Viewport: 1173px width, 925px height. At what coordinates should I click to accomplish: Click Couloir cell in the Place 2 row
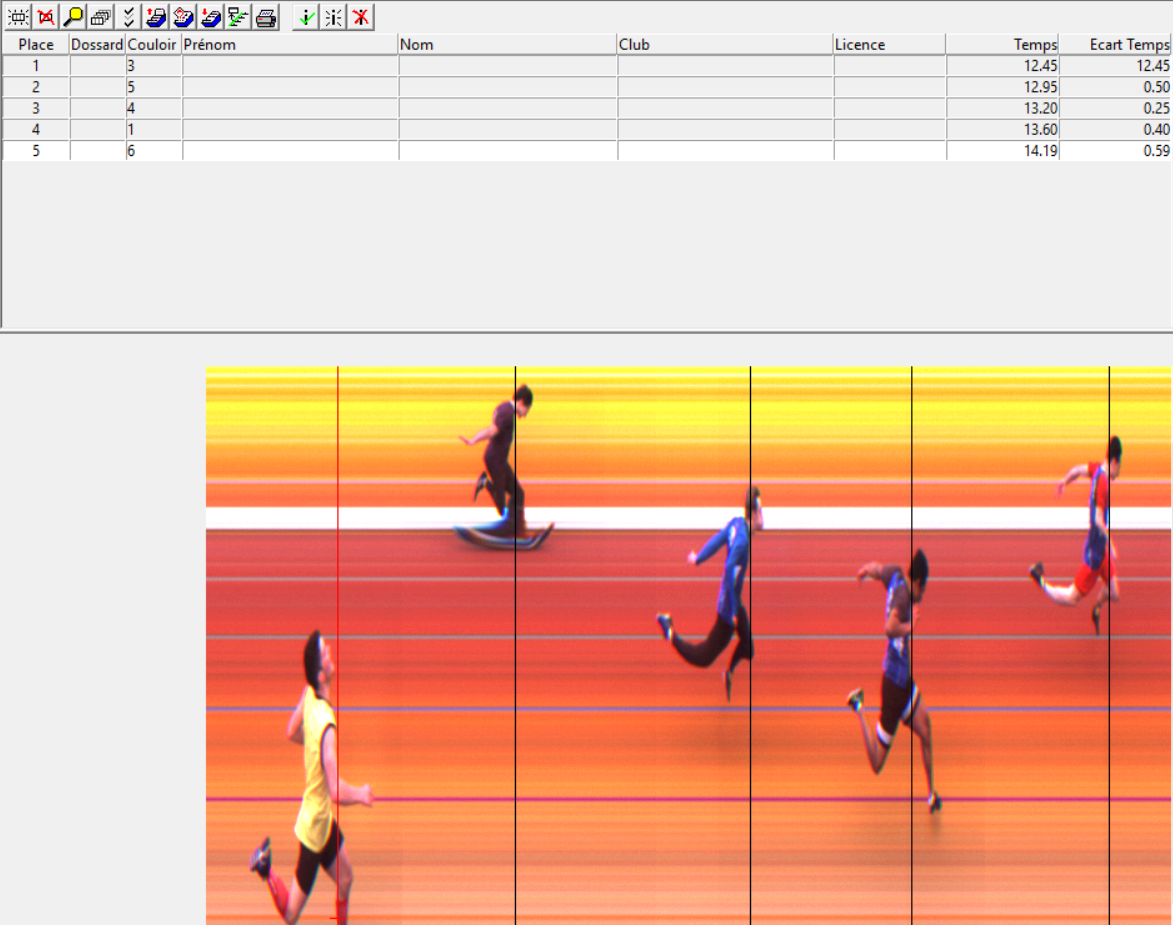pyautogui.click(x=154, y=87)
